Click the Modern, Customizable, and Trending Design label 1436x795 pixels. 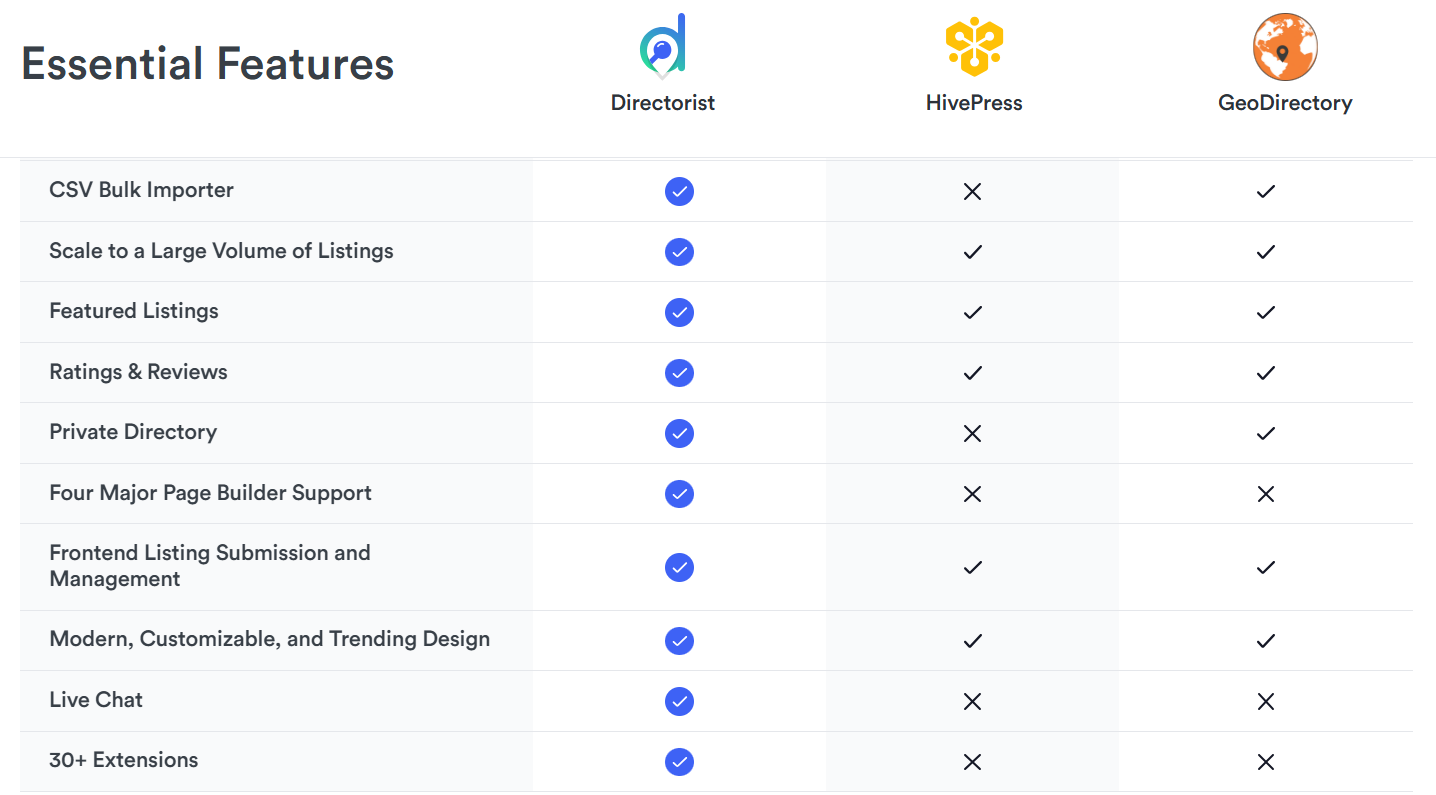coord(269,639)
